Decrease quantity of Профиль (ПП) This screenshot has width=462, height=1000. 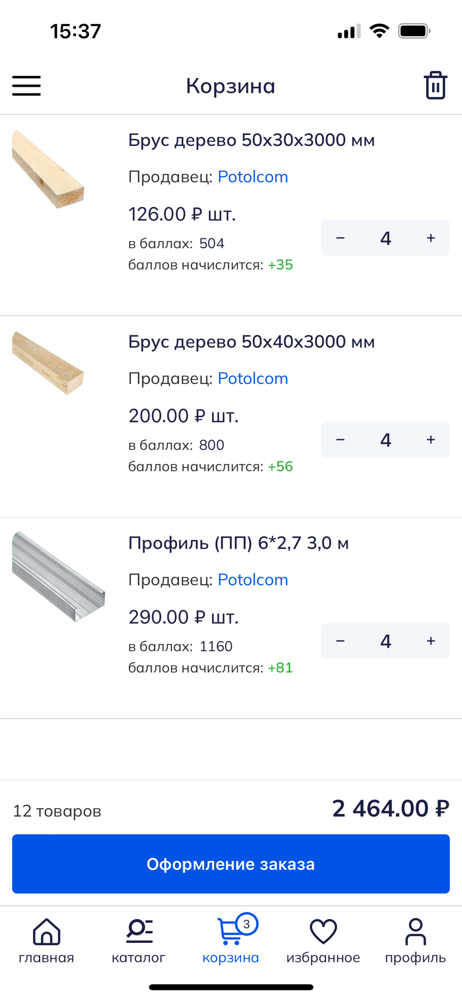pyautogui.click(x=340, y=641)
